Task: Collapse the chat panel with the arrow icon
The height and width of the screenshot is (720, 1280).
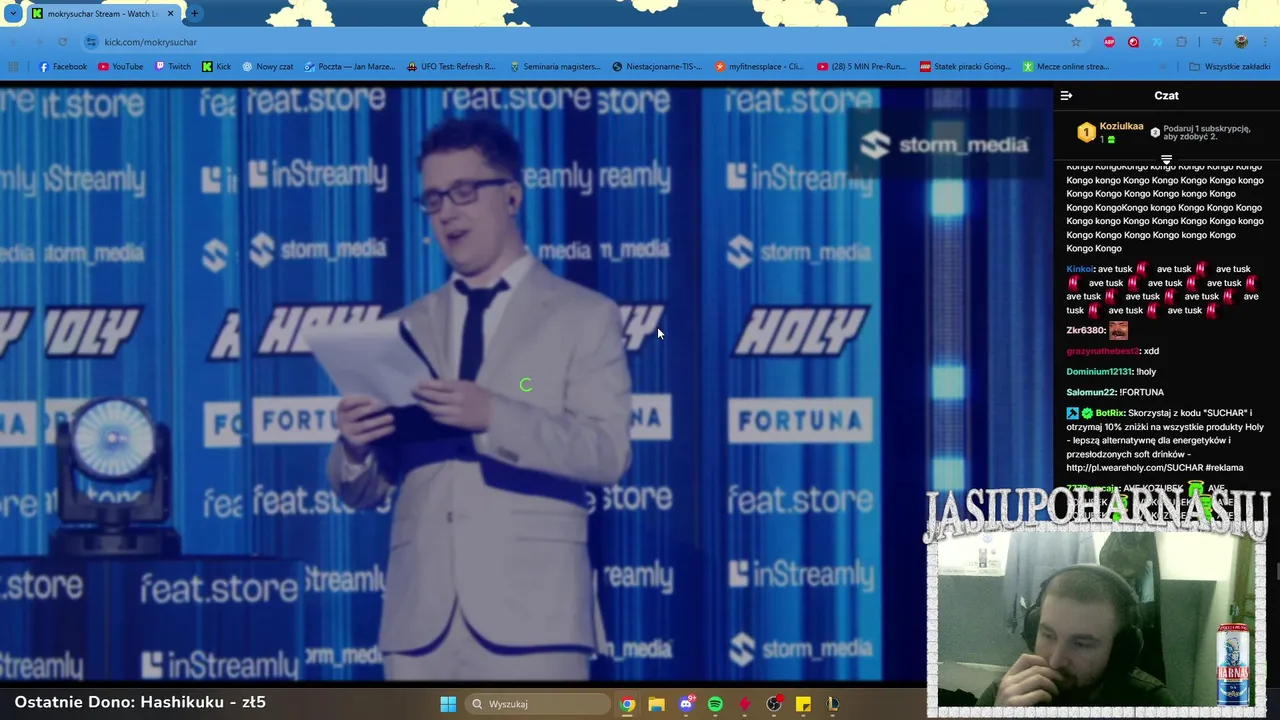Action: [1066, 96]
